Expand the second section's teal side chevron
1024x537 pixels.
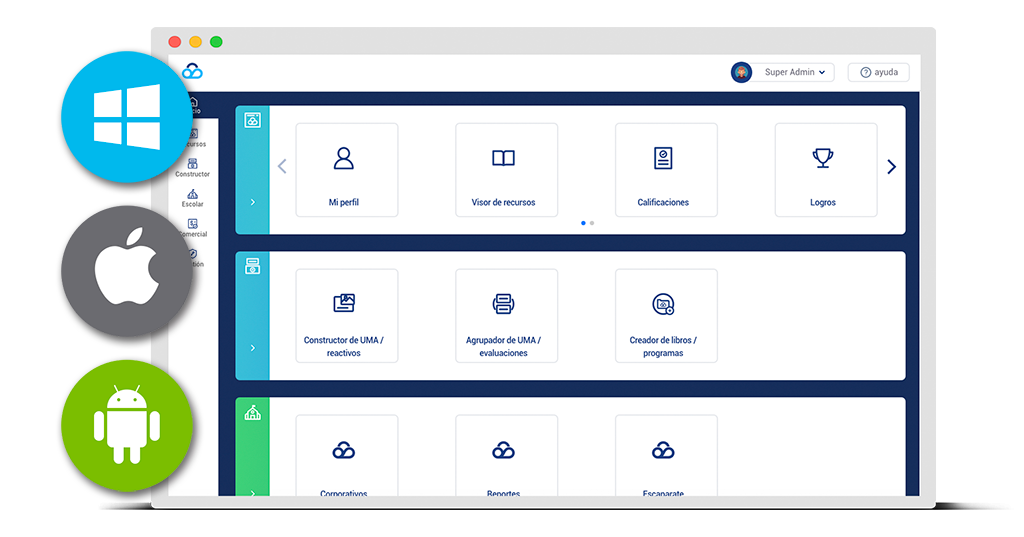coord(252,348)
